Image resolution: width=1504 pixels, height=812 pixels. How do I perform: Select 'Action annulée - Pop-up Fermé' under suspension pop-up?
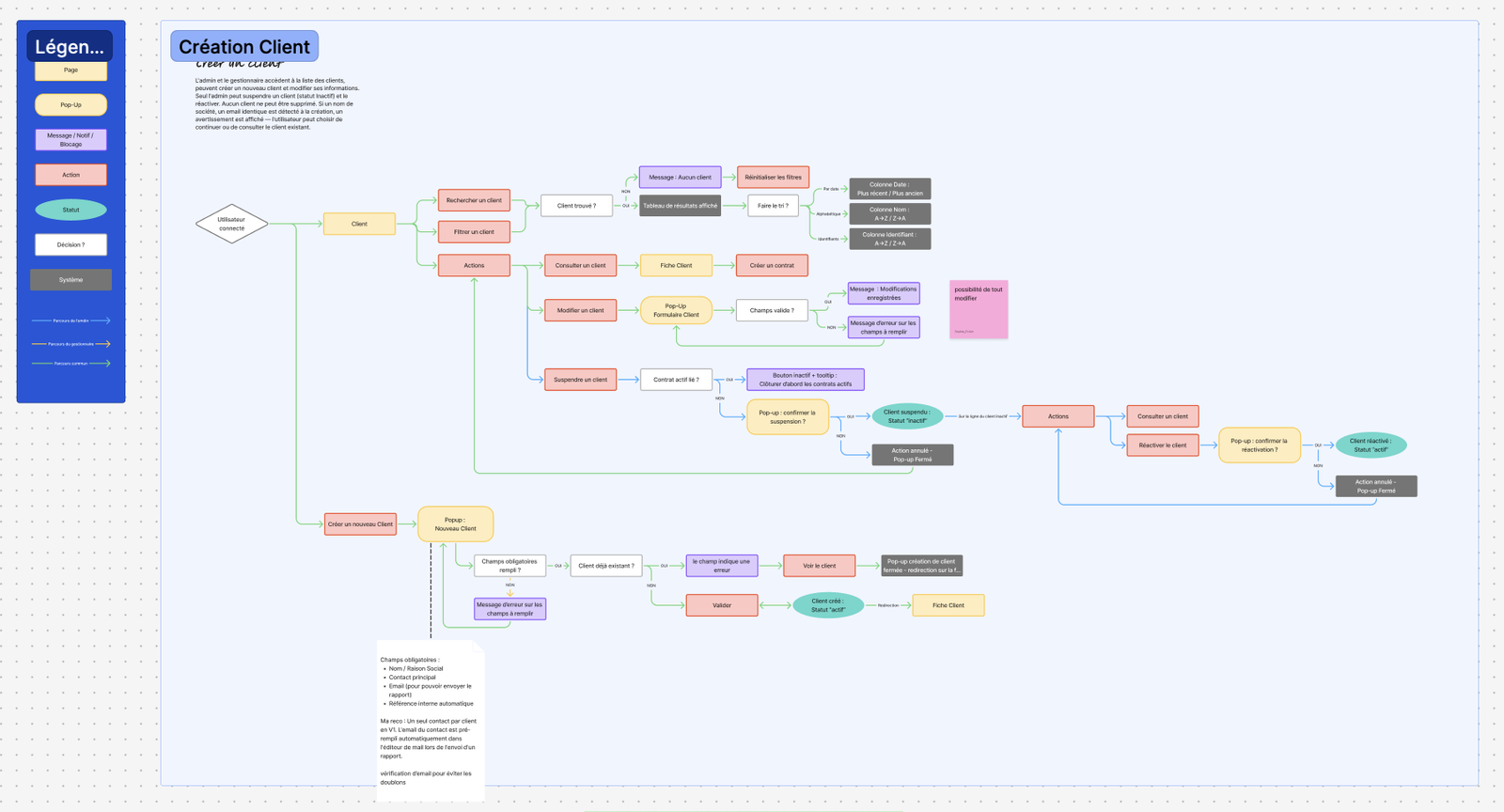pos(912,455)
